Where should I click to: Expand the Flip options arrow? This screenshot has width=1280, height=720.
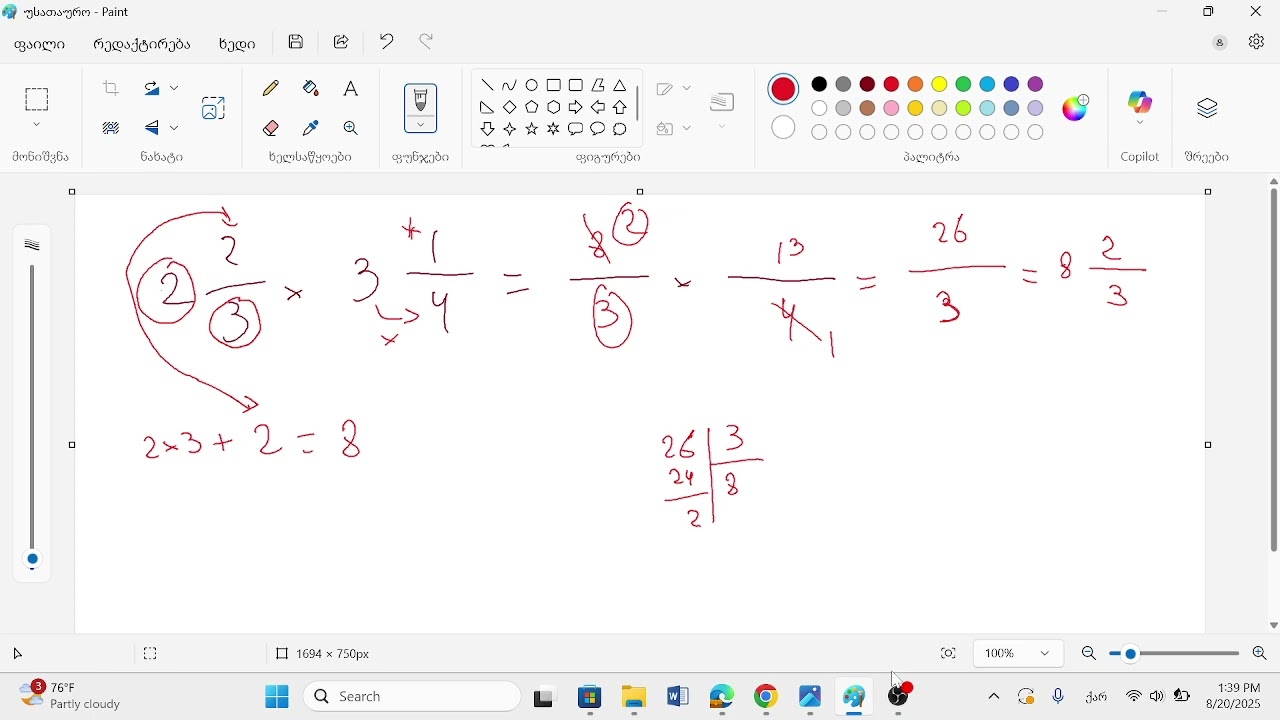(x=175, y=128)
